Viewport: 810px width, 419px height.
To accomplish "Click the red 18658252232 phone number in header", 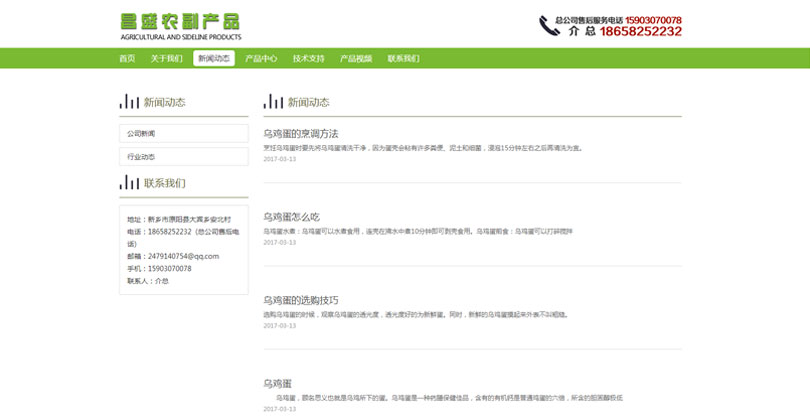I will [x=640, y=32].
